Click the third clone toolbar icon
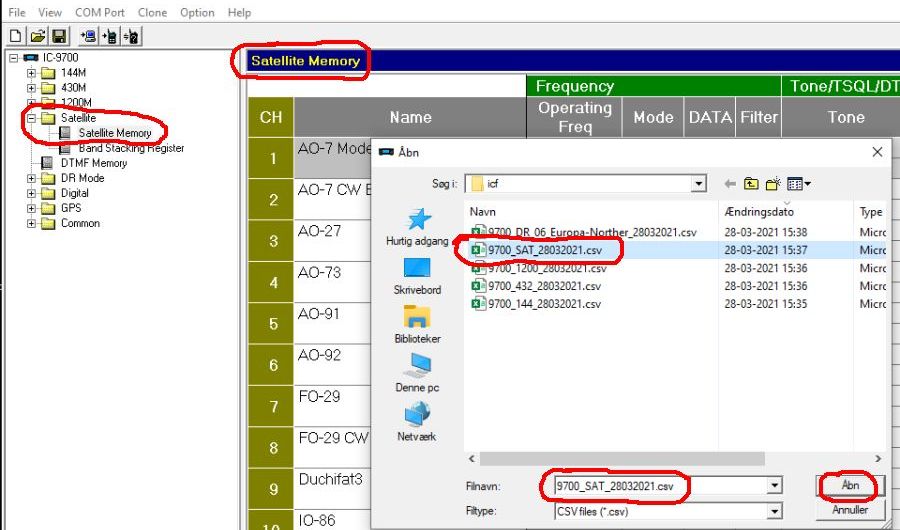 131,36
